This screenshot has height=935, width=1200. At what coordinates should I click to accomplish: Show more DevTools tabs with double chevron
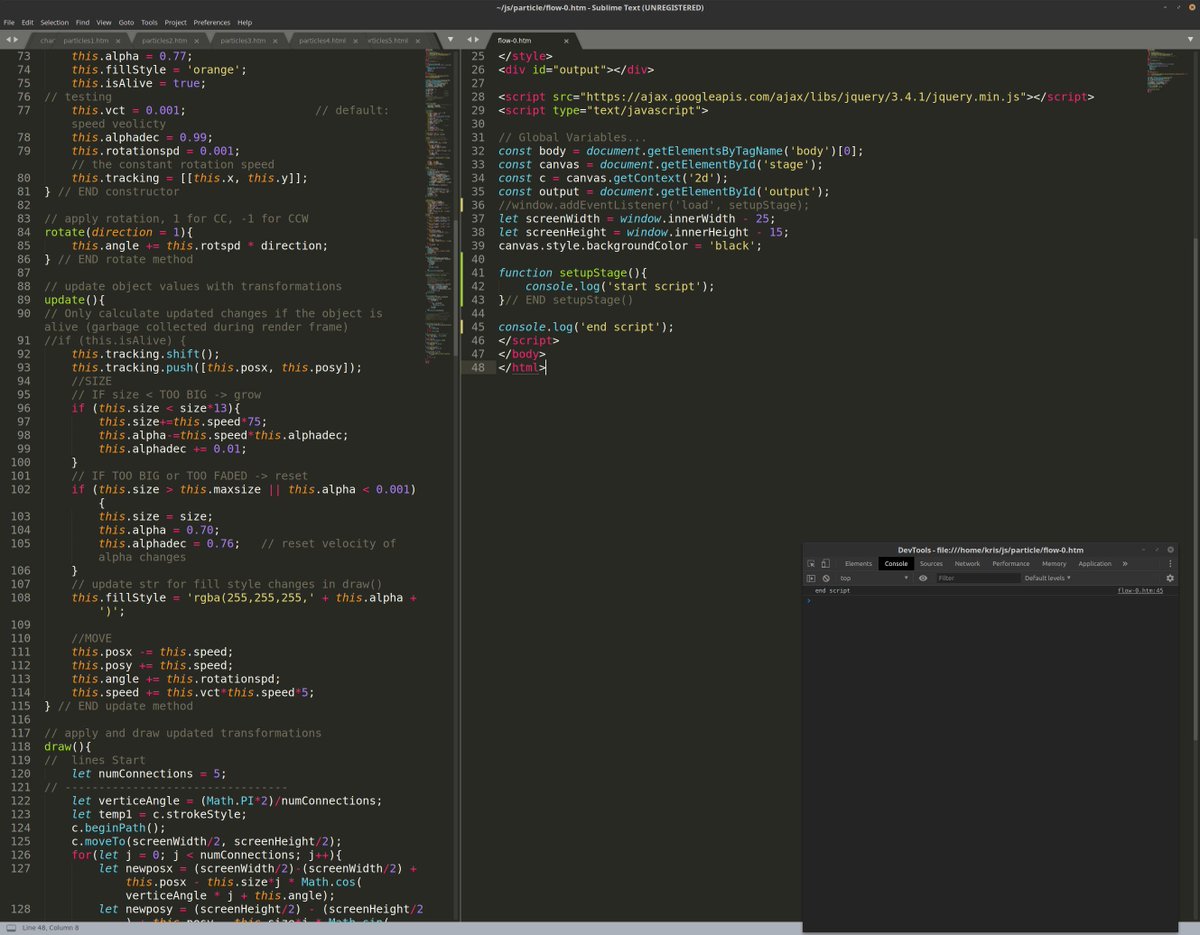pos(1125,564)
